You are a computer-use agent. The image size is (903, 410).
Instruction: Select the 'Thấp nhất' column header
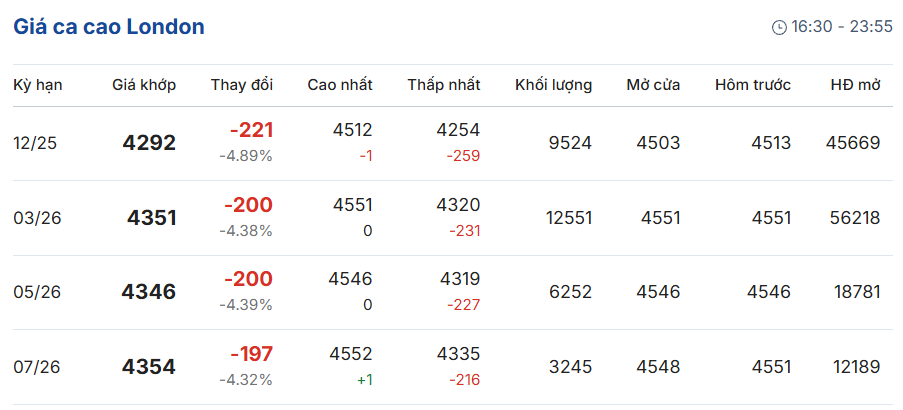tap(443, 85)
